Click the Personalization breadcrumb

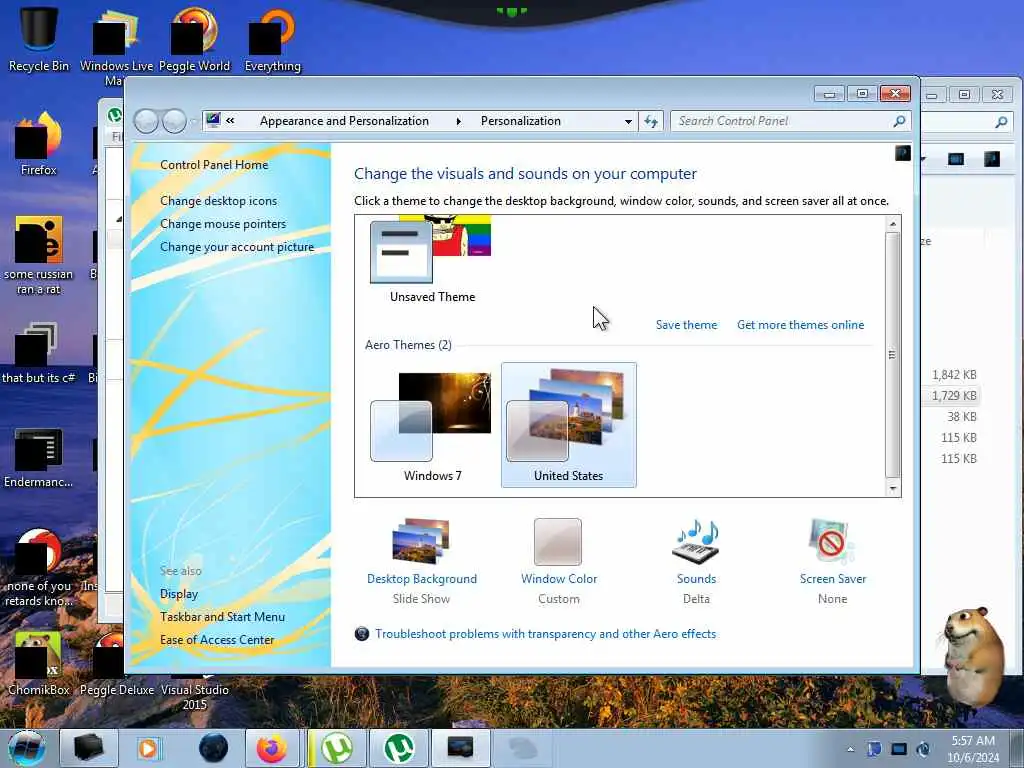coord(520,121)
